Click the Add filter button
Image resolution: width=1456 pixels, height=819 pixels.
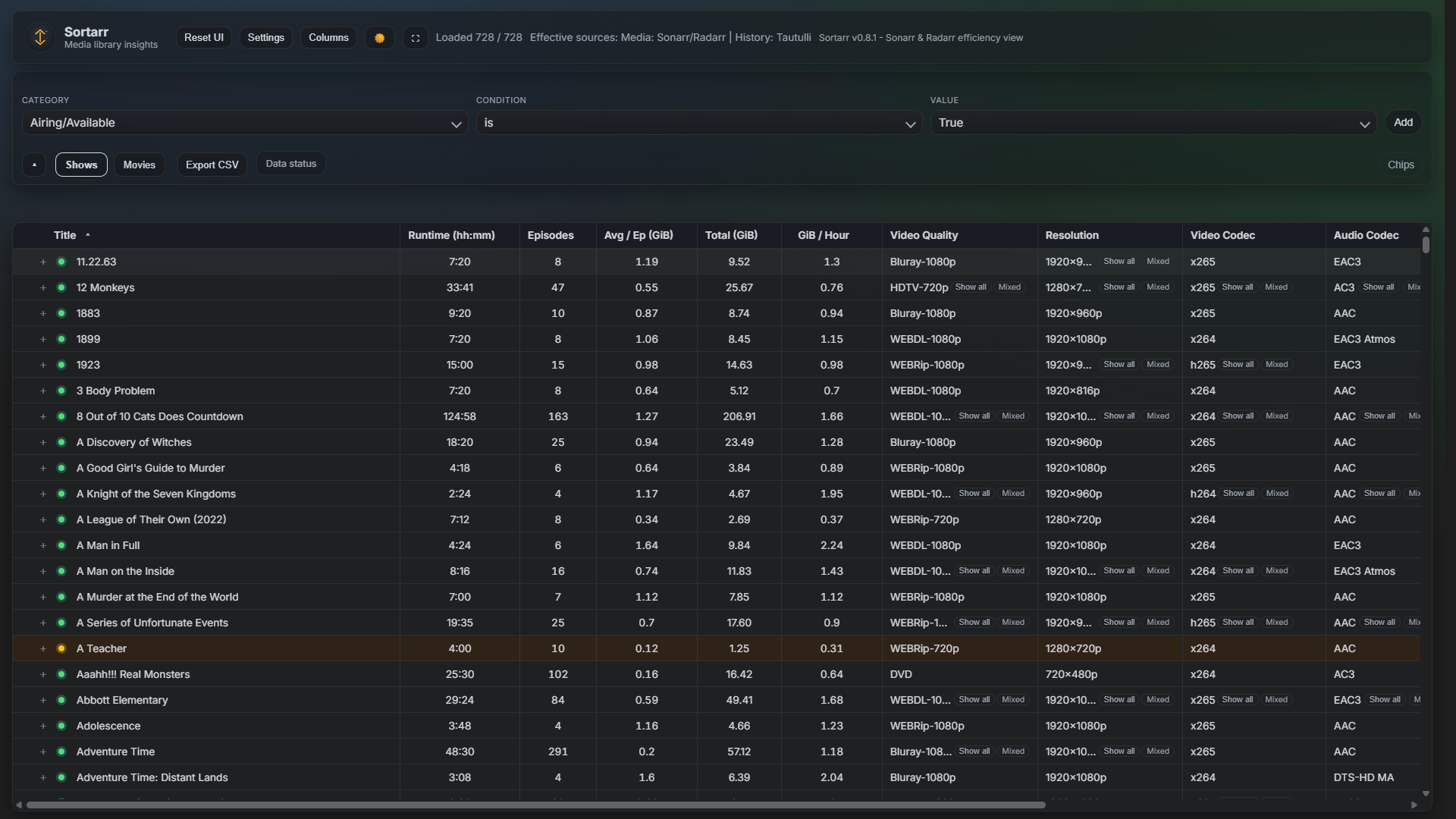tap(1402, 122)
